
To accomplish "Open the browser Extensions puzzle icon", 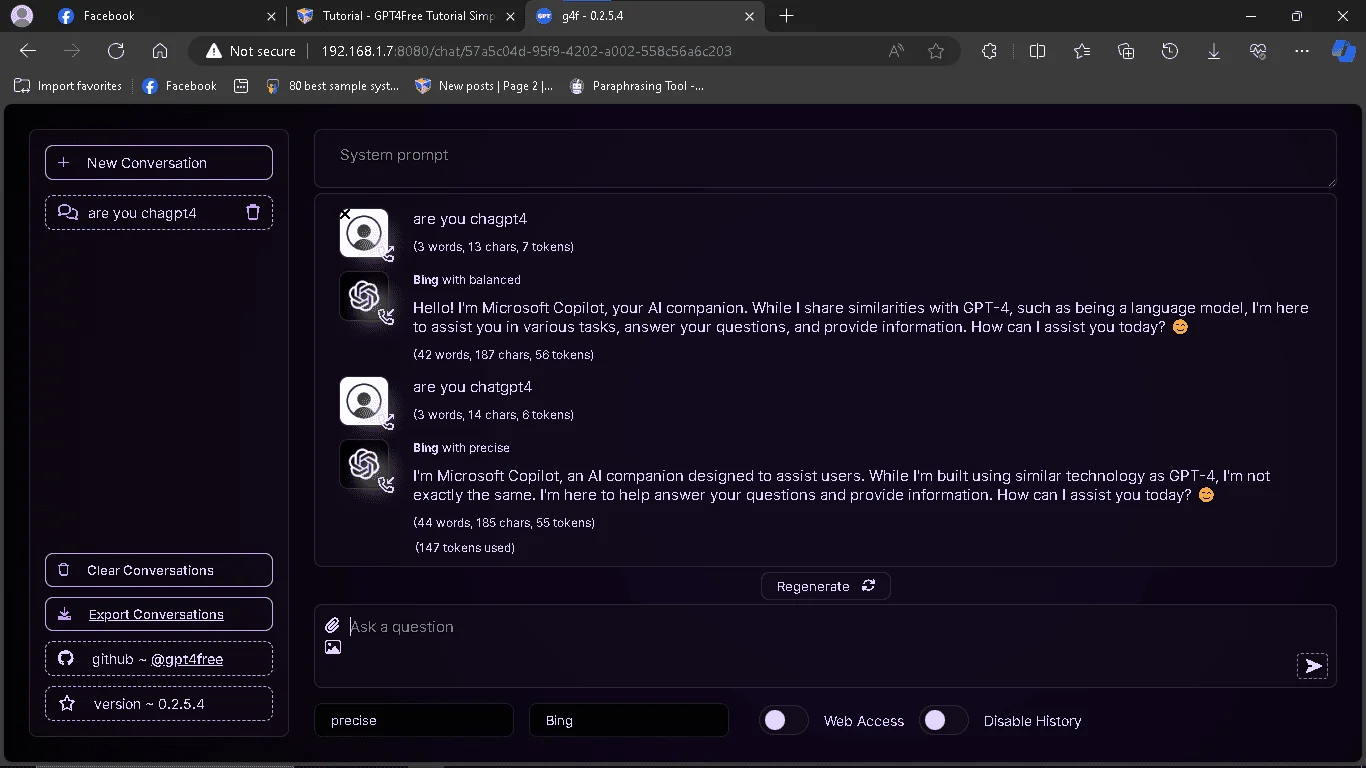I will (x=990, y=51).
